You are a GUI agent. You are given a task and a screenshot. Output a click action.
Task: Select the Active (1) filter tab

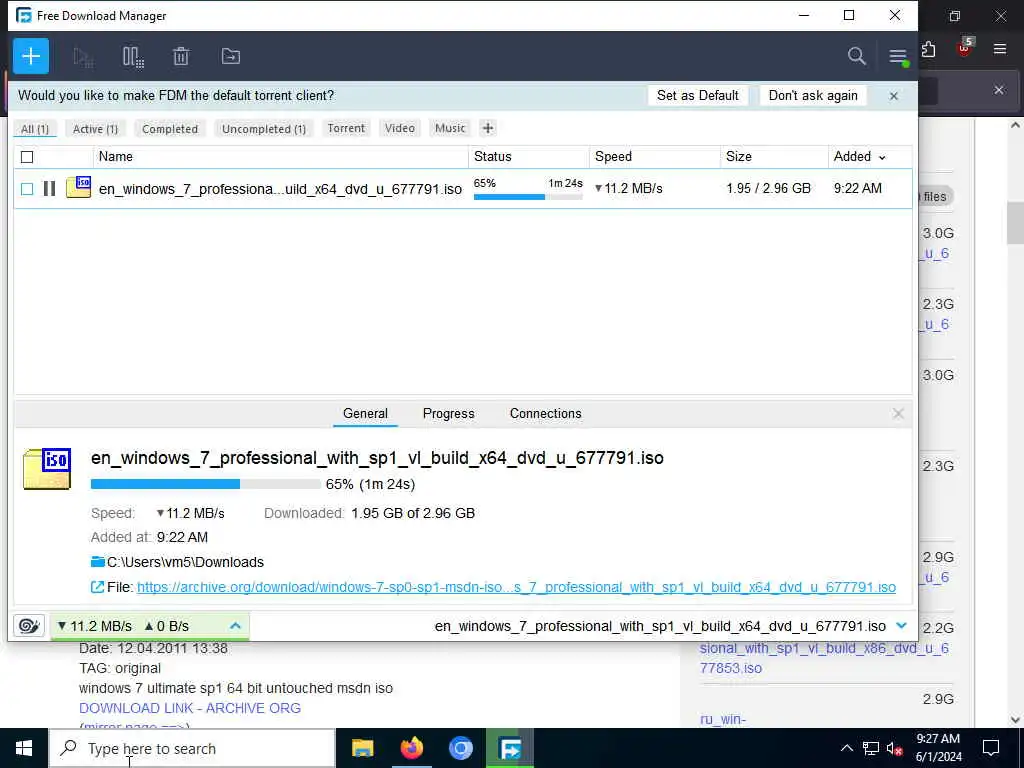click(95, 129)
